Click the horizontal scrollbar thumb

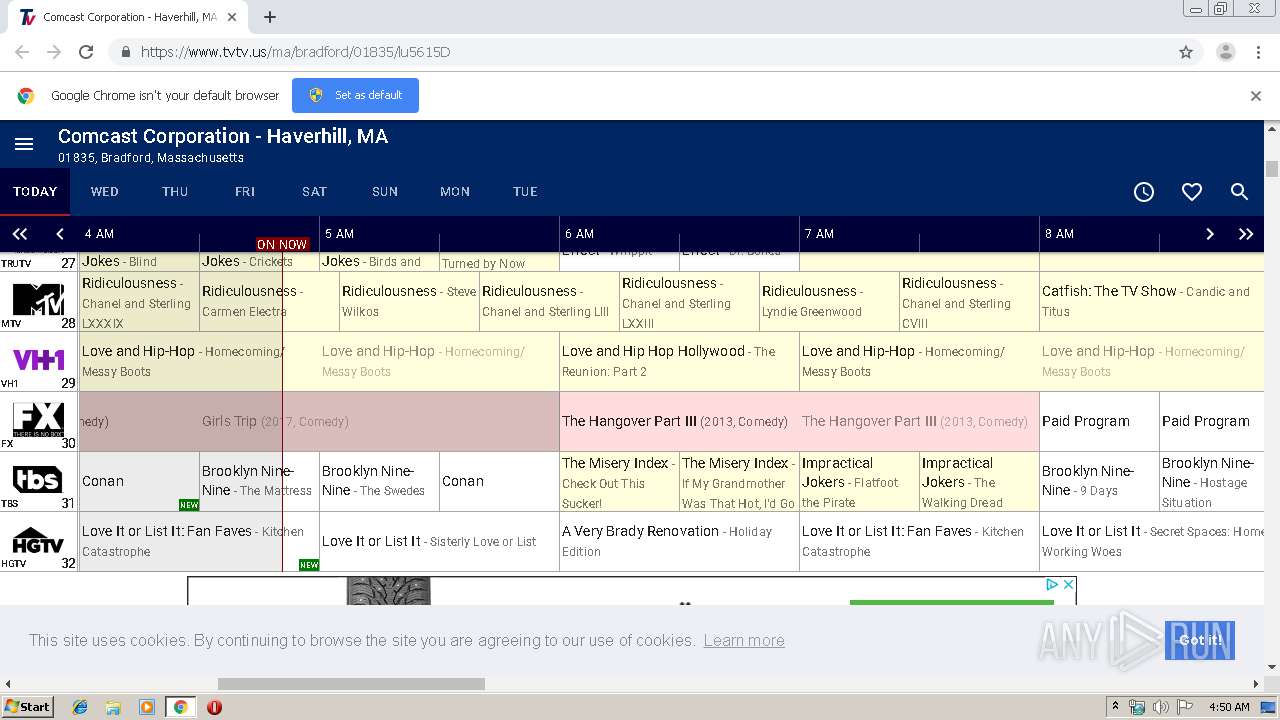point(351,684)
